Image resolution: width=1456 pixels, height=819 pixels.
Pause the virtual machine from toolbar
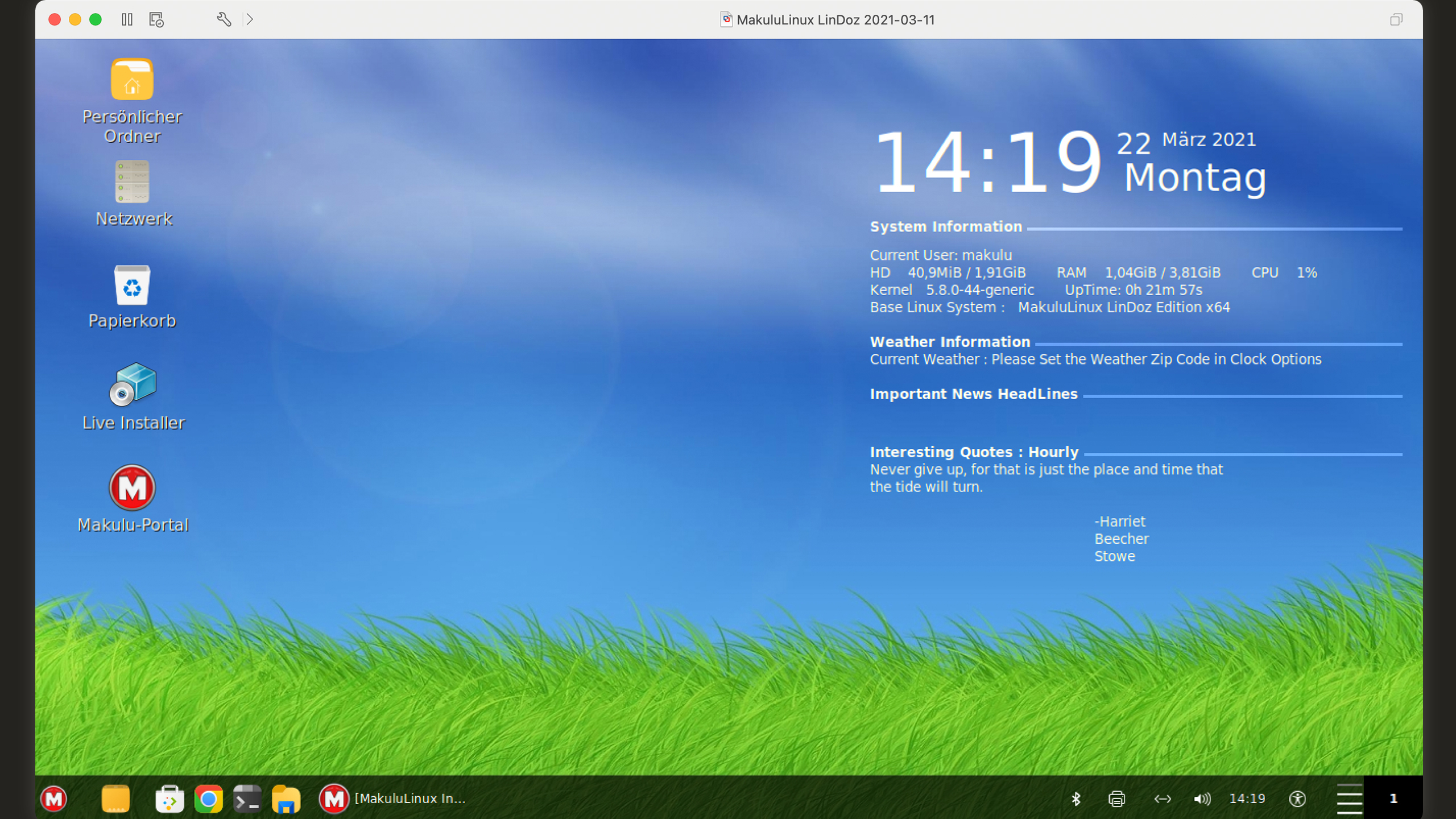coord(127,19)
